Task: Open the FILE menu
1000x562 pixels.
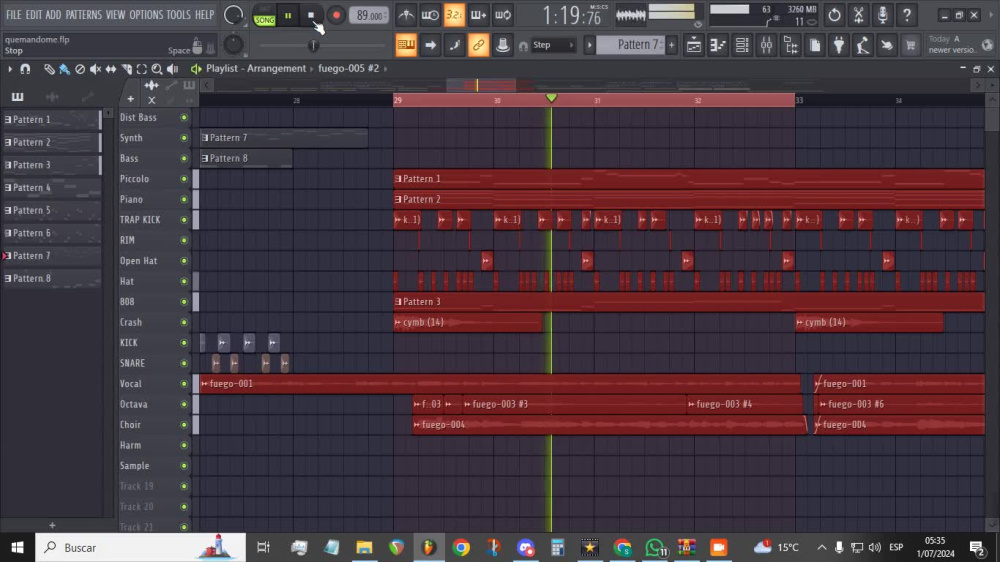Action: click(13, 15)
